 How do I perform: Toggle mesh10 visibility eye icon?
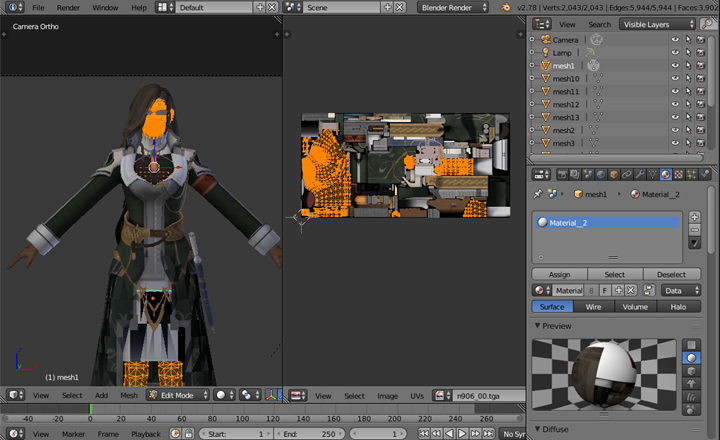(x=675, y=78)
